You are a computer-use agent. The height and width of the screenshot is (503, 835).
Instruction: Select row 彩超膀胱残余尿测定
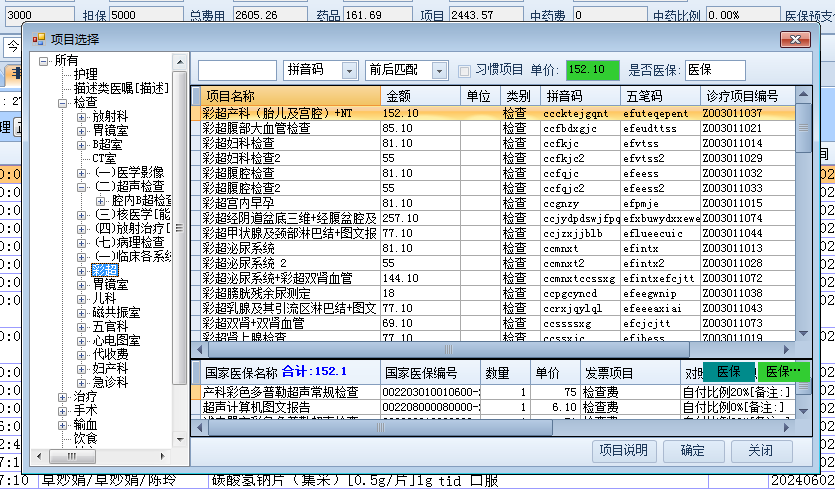(x=493, y=293)
